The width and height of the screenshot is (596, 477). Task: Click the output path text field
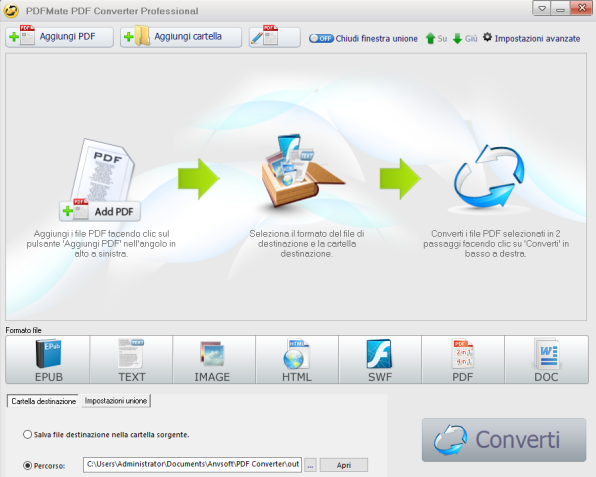coord(192,464)
